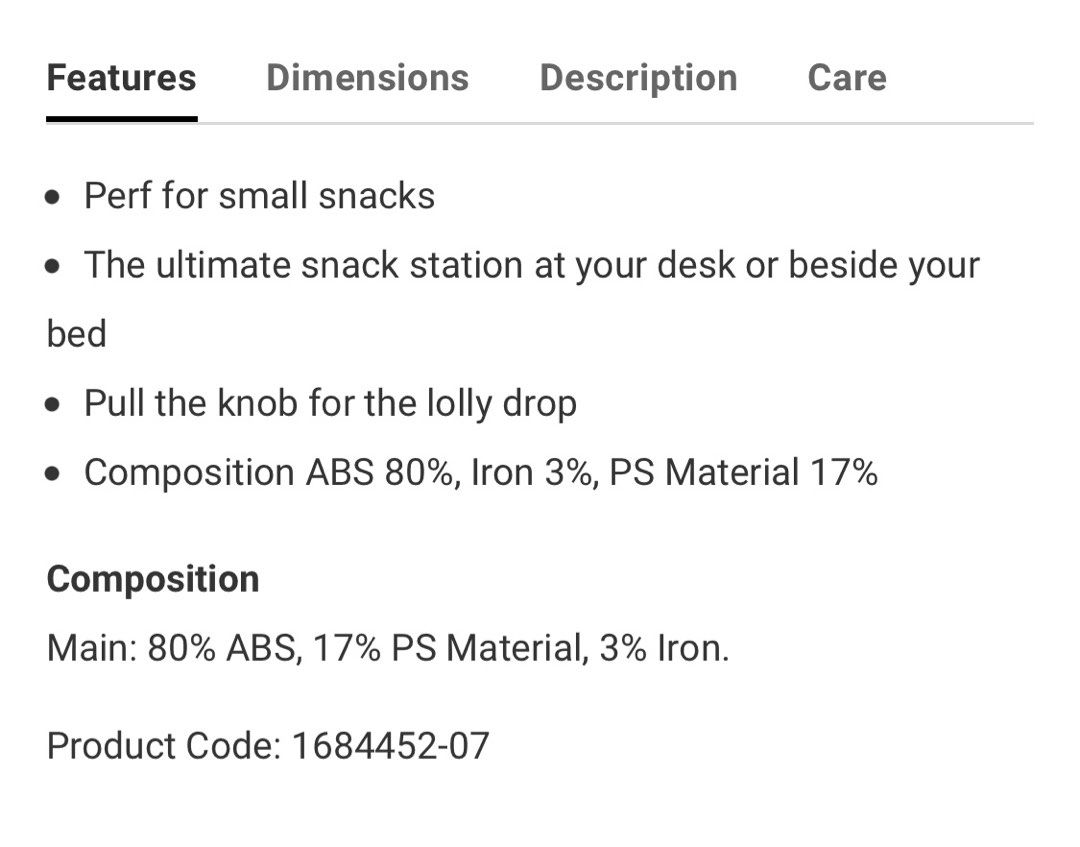Viewport: 1080px width, 847px height.
Task: Open the Features tab
Action: point(121,78)
